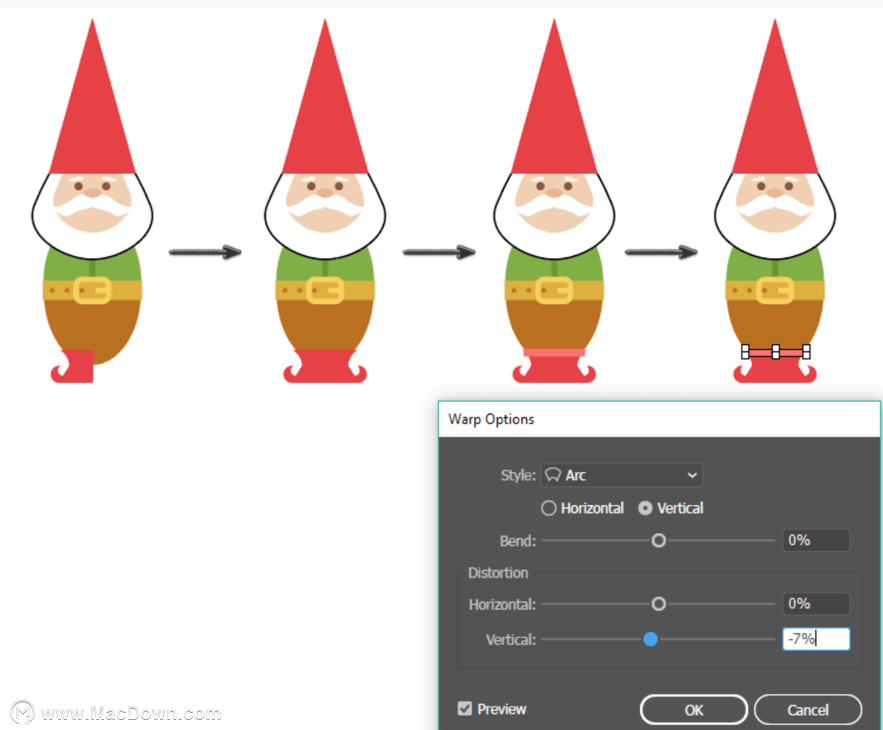Click the middle handle of the selected boot cuff
This screenshot has width=883, height=730.
(x=775, y=352)
